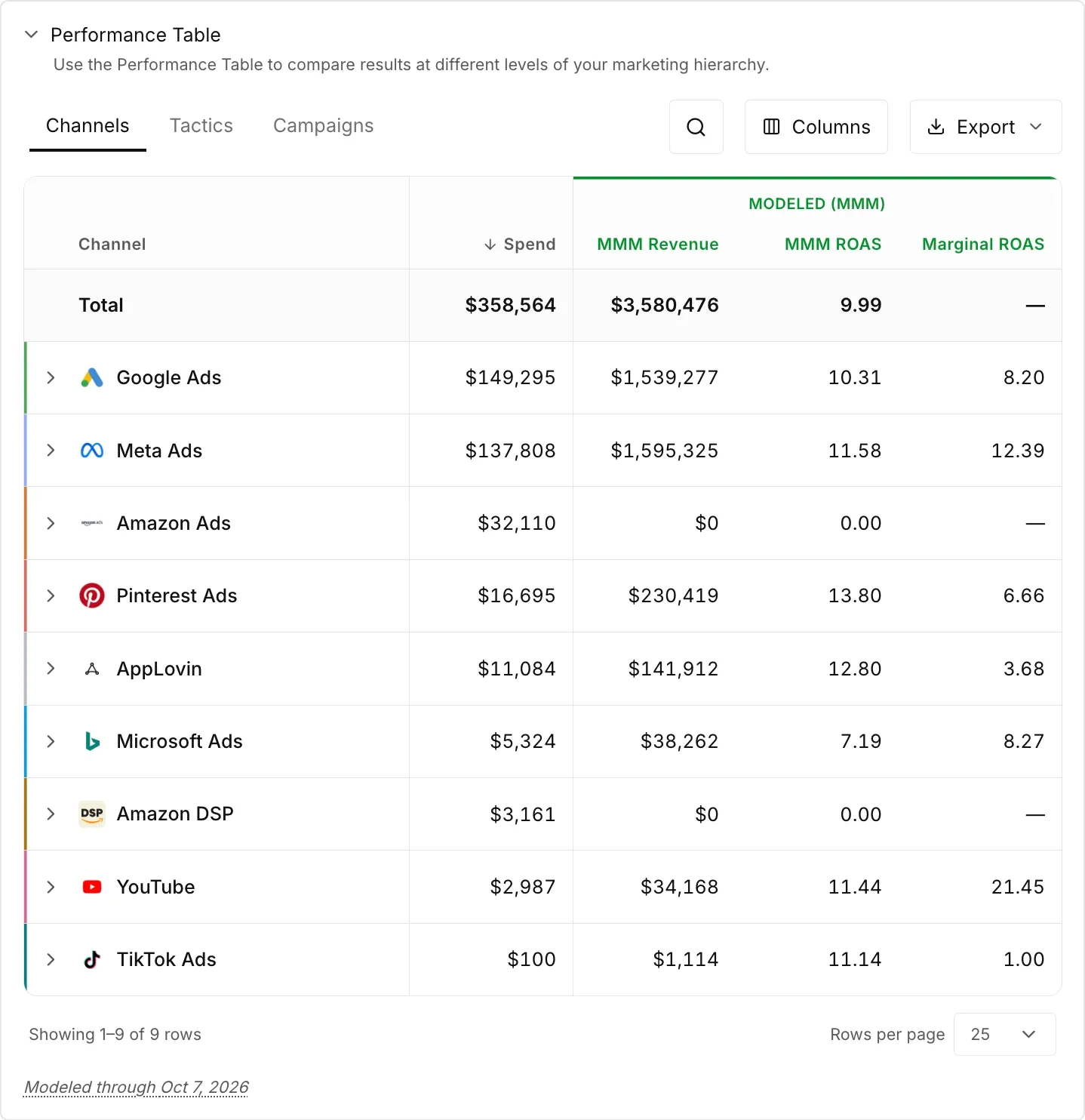Switch to the Tactics tab
The height and width of the screenshot is (1120, 1085).
[x=201, y=126]
